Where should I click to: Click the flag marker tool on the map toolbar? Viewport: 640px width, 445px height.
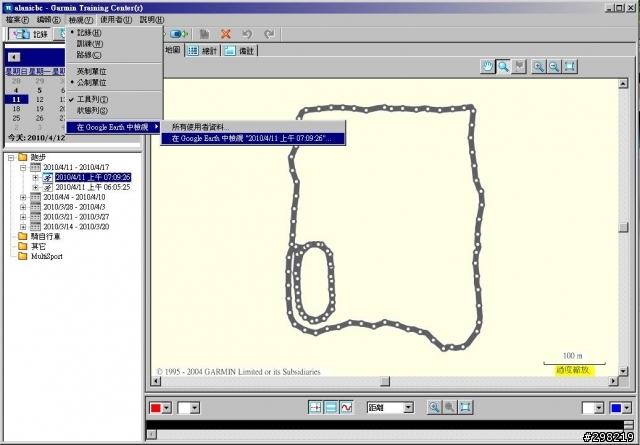[x=519, y=67]
